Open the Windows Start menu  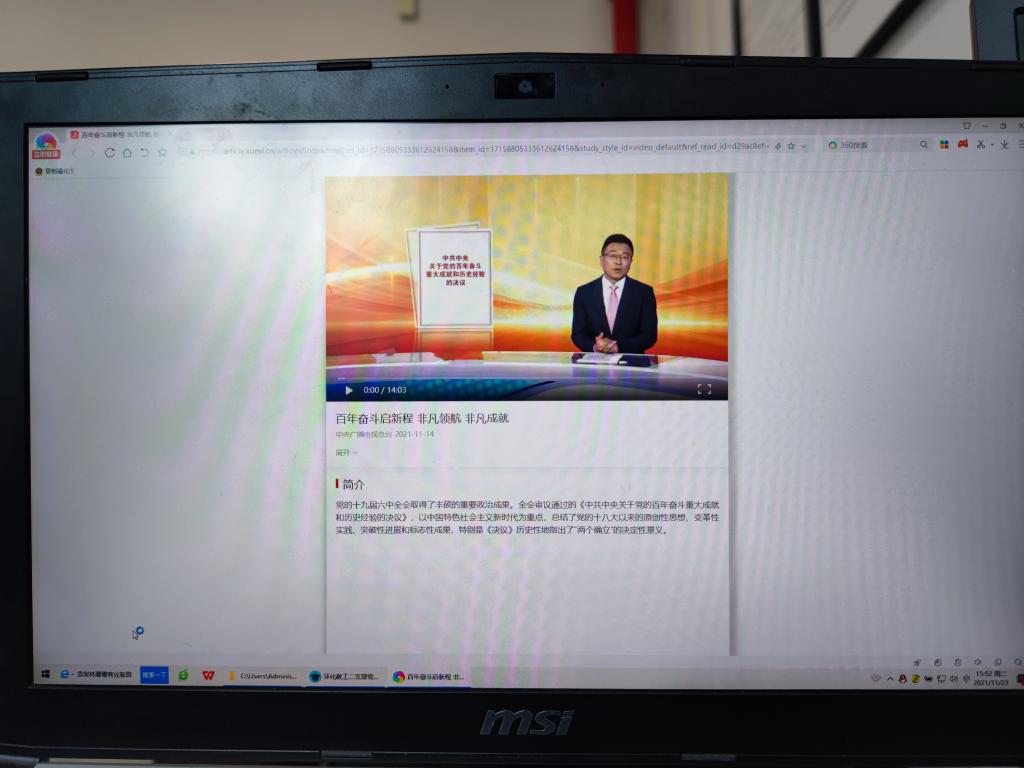(x=44, y=674)
